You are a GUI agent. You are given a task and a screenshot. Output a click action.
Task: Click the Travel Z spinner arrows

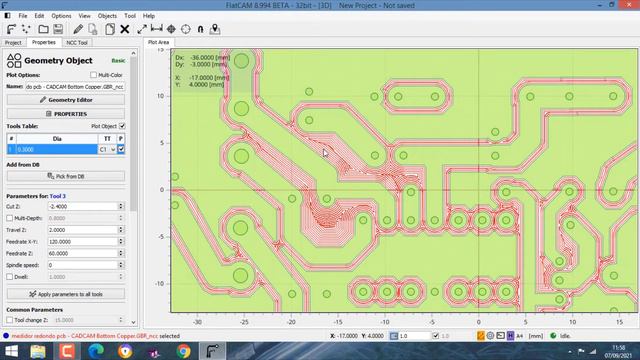click(121, 230)
